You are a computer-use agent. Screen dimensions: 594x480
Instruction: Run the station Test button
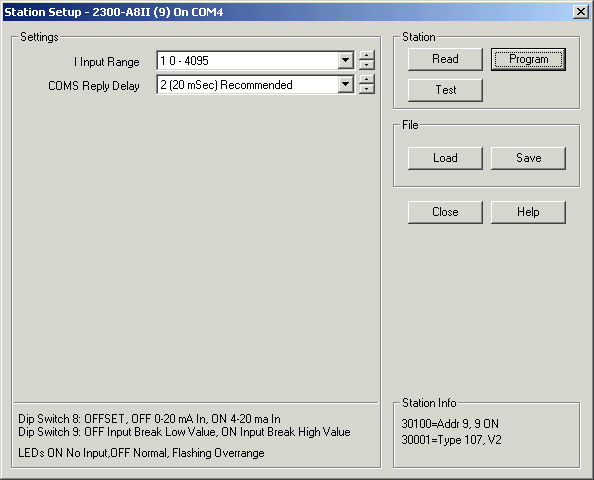tap(445, 90)
